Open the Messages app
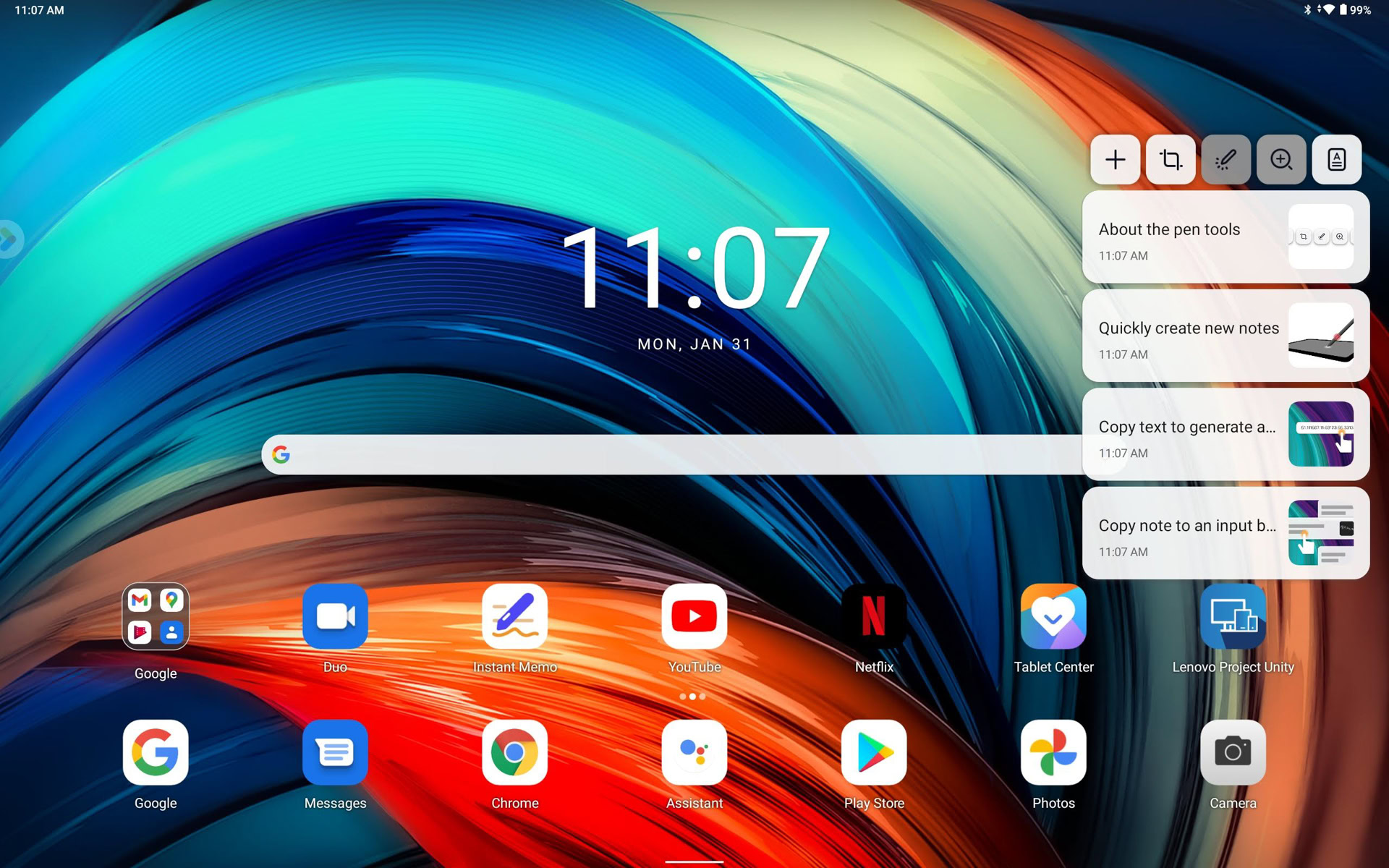This screenshot has width=1389, height=868. [335, 752]
